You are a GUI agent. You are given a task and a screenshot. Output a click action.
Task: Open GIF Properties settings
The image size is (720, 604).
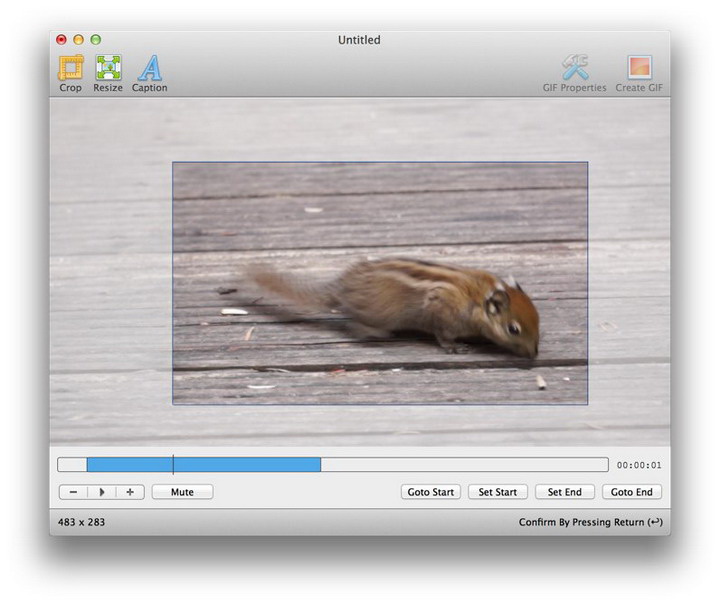[574, 69]
